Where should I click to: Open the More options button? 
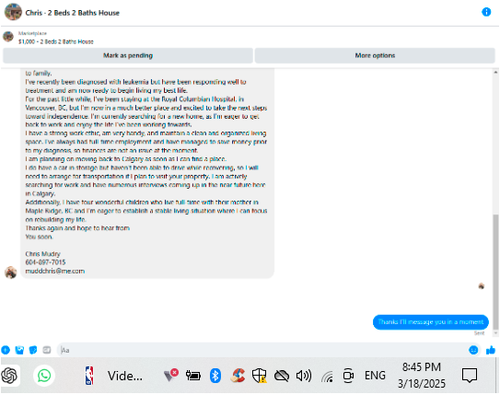[x=375, y=56]
